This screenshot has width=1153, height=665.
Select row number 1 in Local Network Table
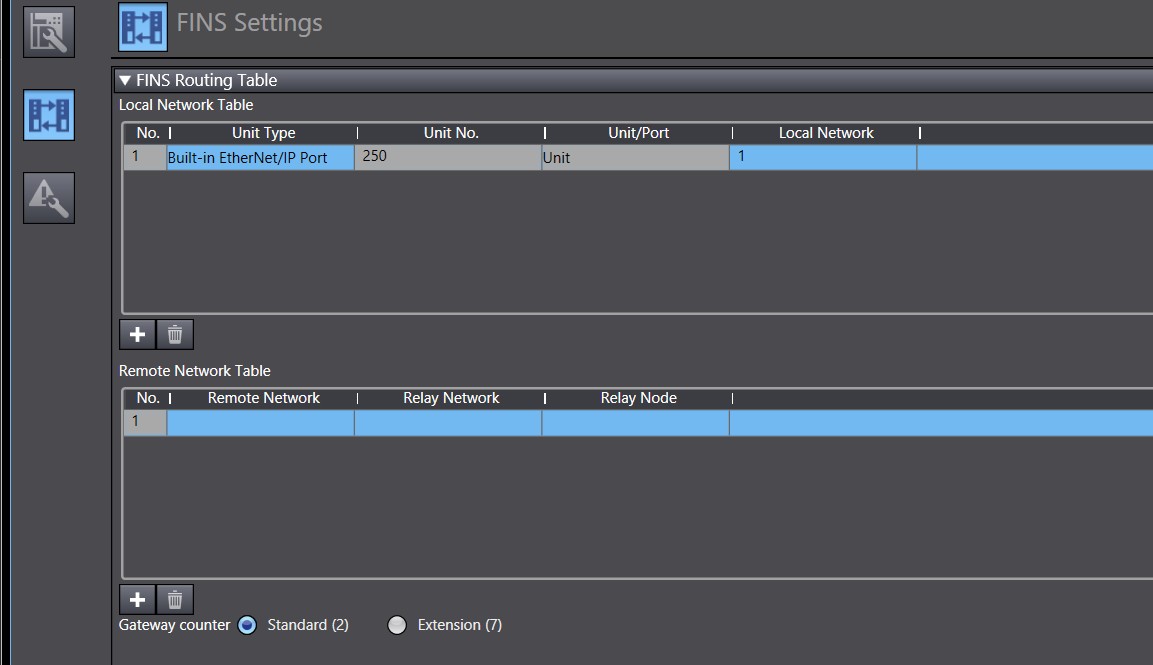[x=145, y=157]
